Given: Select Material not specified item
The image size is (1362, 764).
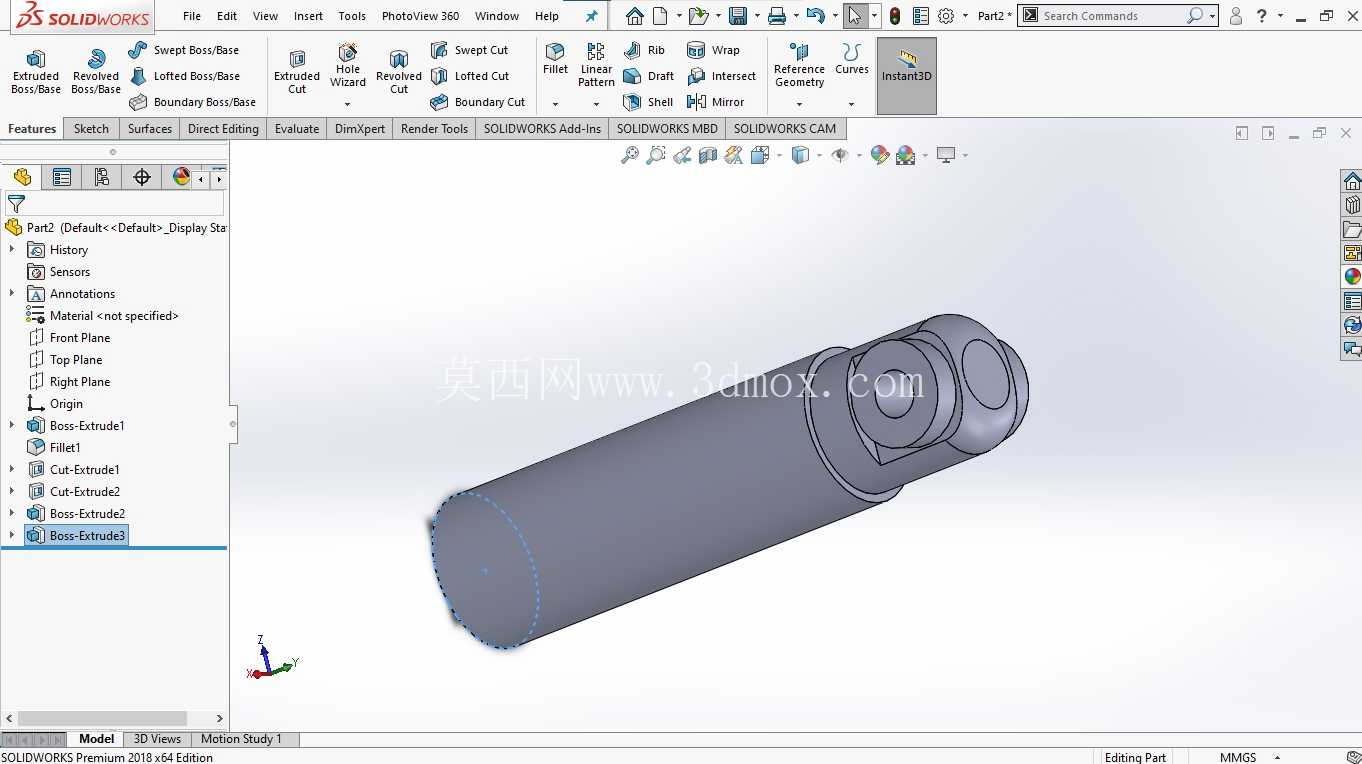Looking at the screenshot, I should click(114, 316).
